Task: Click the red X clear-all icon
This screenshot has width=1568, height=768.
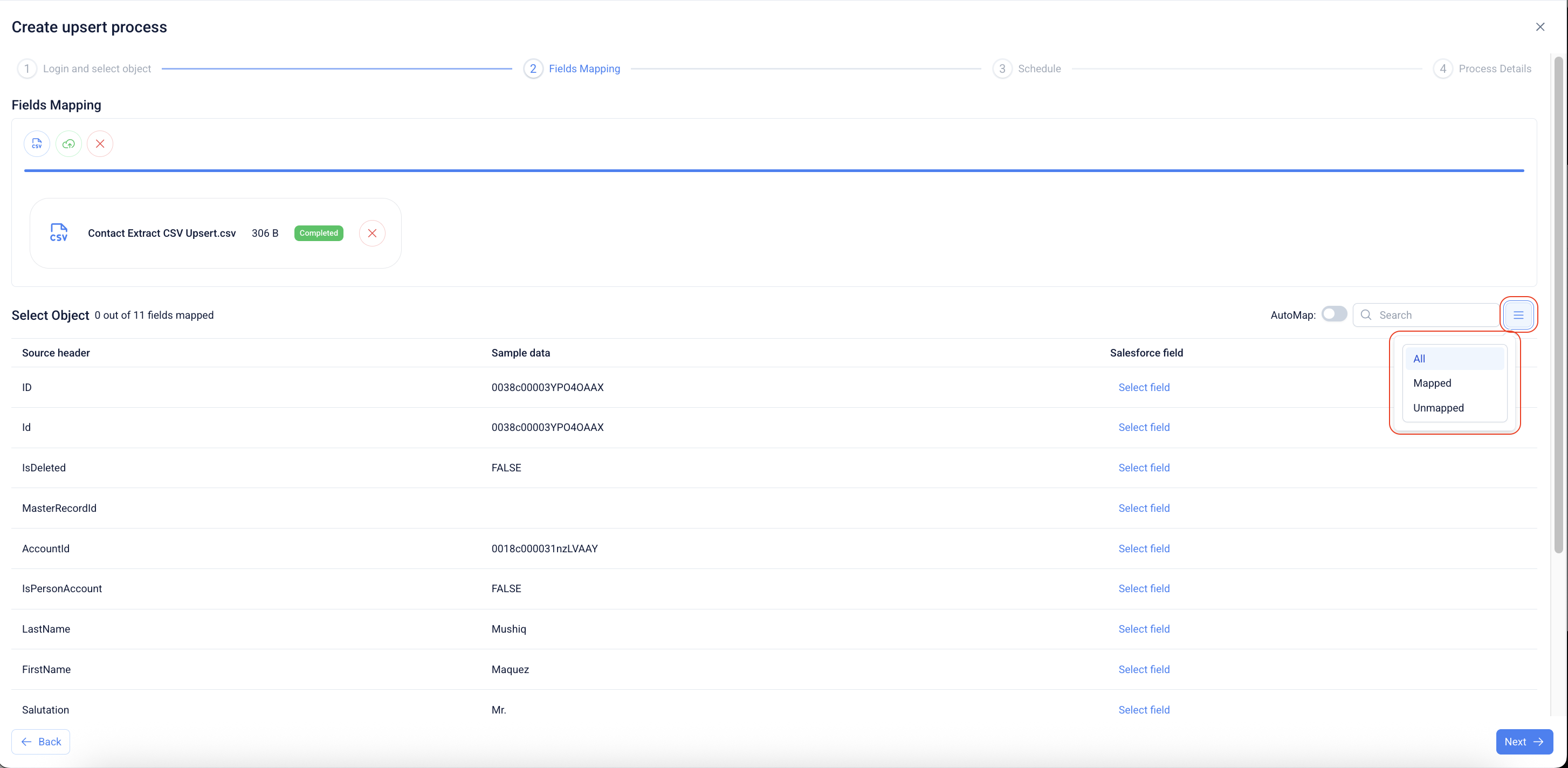Action: [100, 144]
